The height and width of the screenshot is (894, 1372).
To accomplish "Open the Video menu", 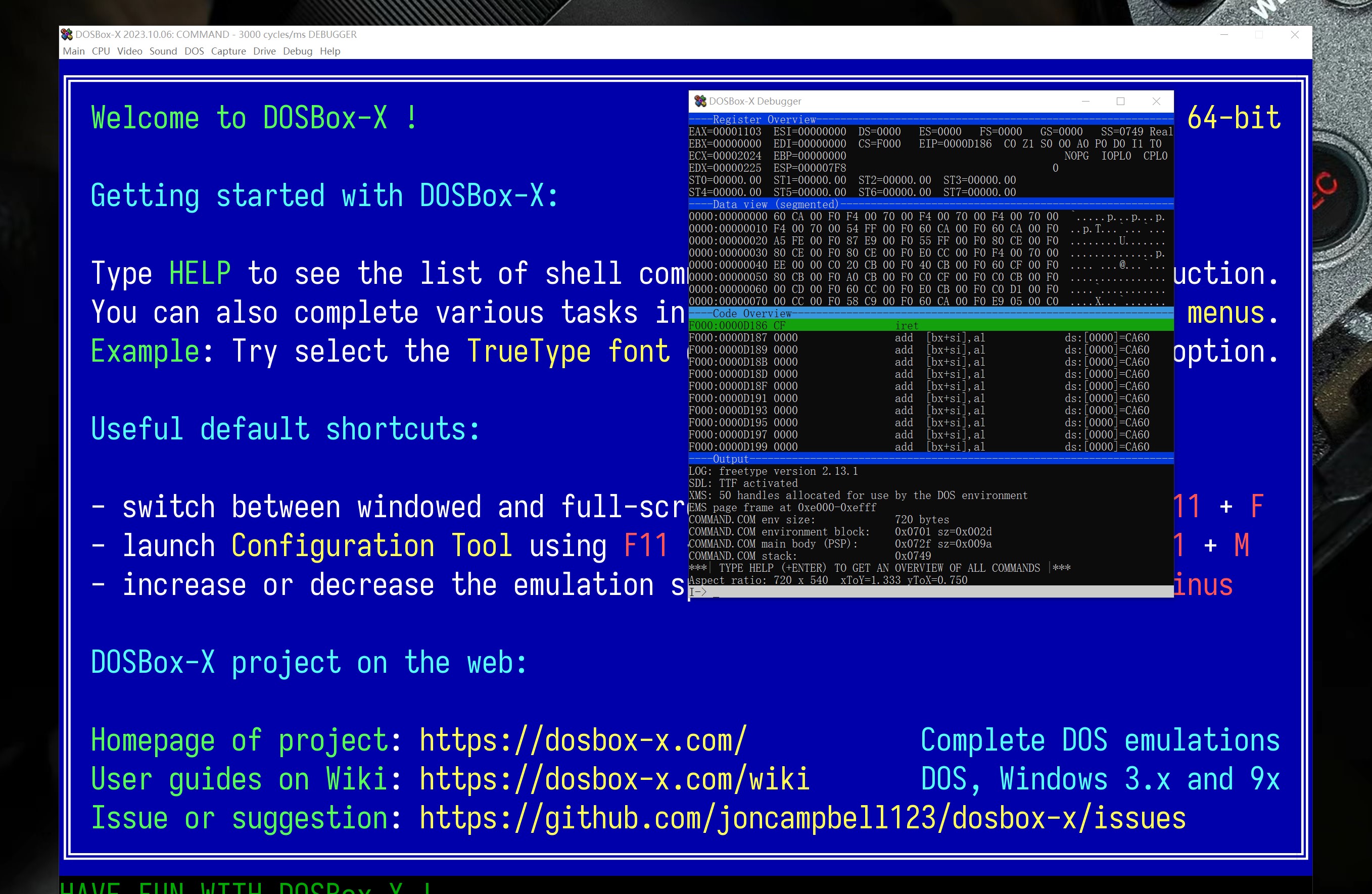I will click(130, 52).
